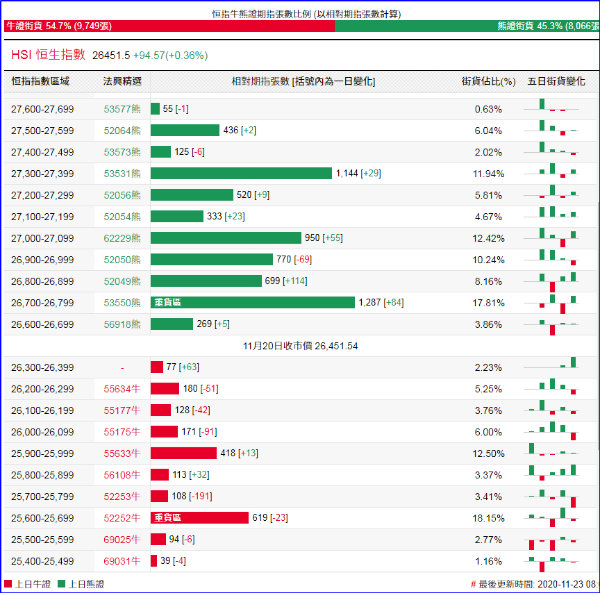Click the 18.15% percentage cell
The width and height of the screenshot is (600, 593).
488,518
